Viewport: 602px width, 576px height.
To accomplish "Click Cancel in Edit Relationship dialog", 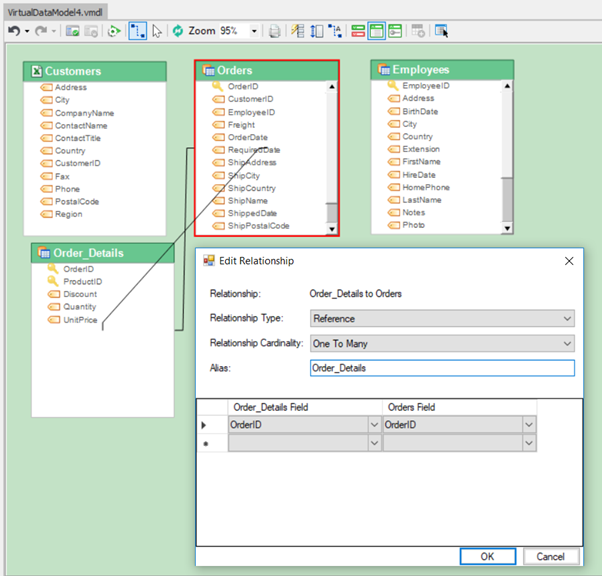I will (550, 556).
